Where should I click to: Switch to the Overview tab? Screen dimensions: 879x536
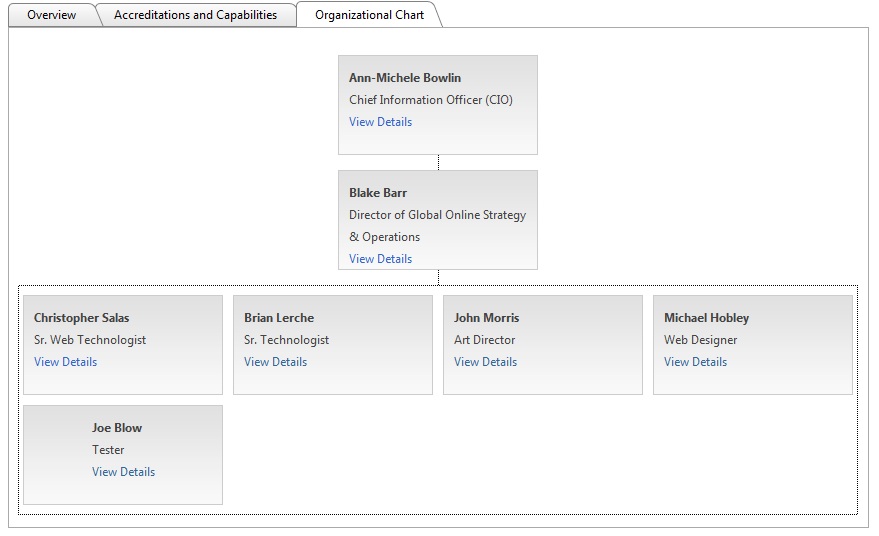click(51, 15)
